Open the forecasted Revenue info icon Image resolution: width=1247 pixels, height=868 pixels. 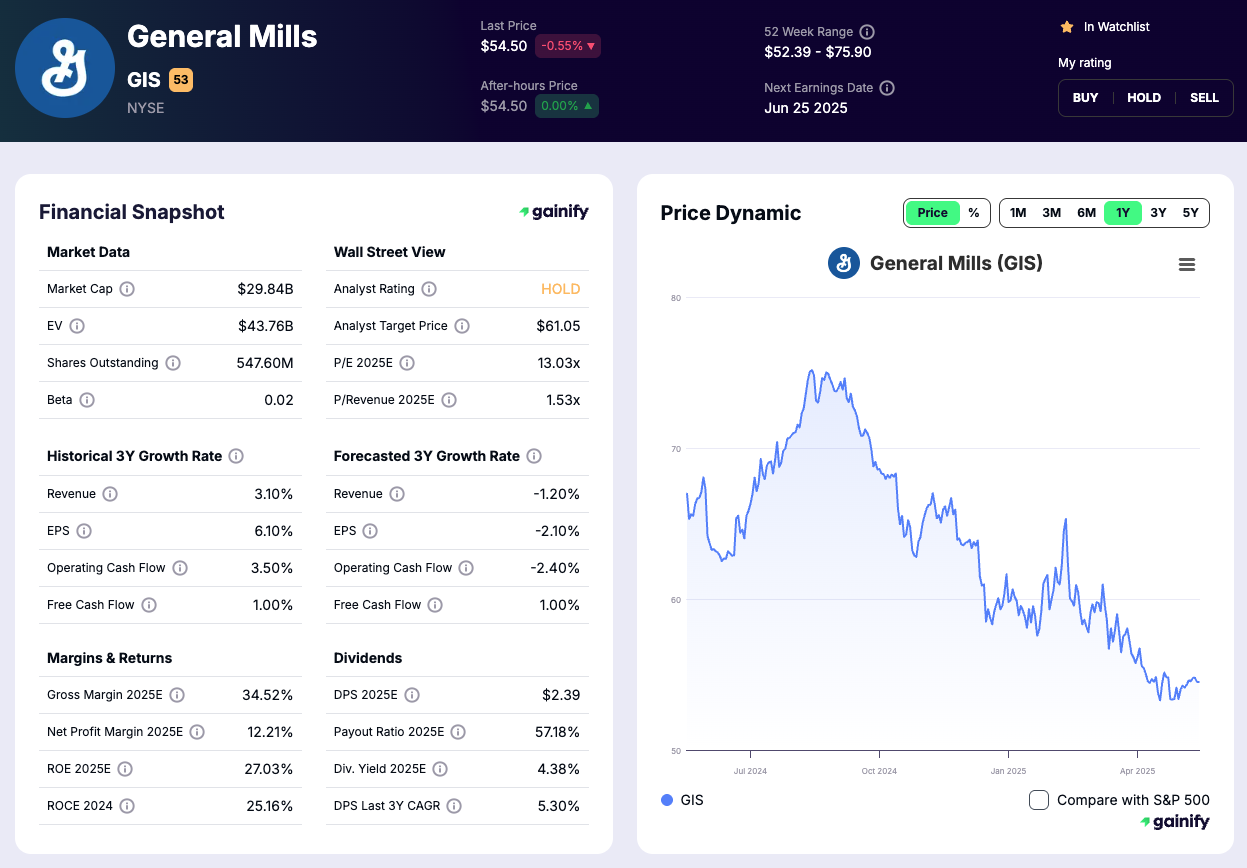[397, 494]
